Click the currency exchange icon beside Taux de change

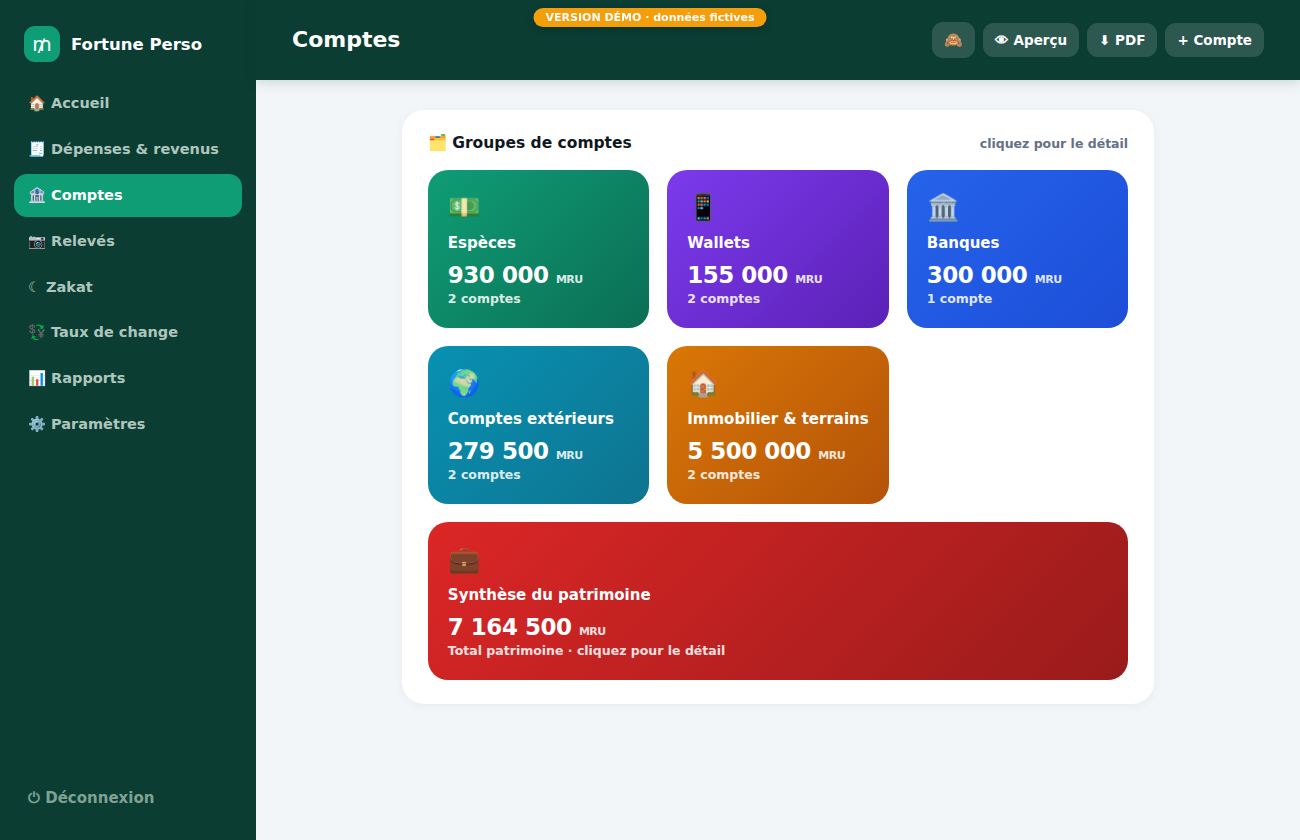point(37,332)
